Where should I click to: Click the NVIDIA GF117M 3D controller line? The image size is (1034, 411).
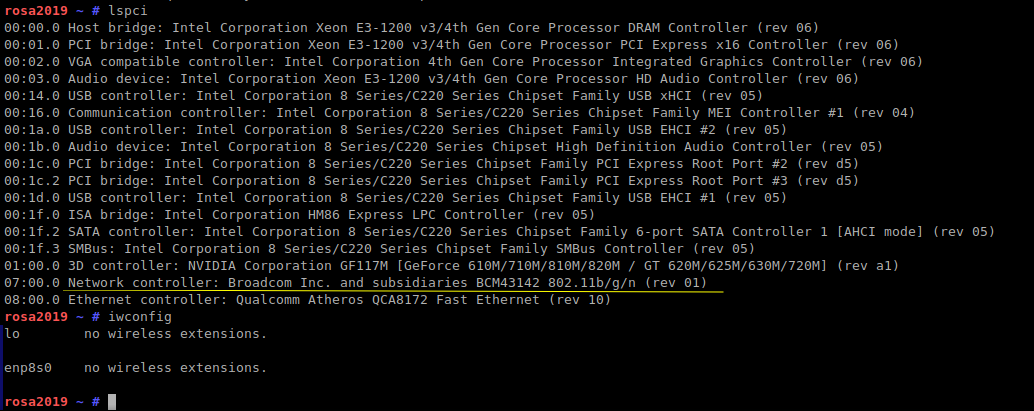point(450,265)
